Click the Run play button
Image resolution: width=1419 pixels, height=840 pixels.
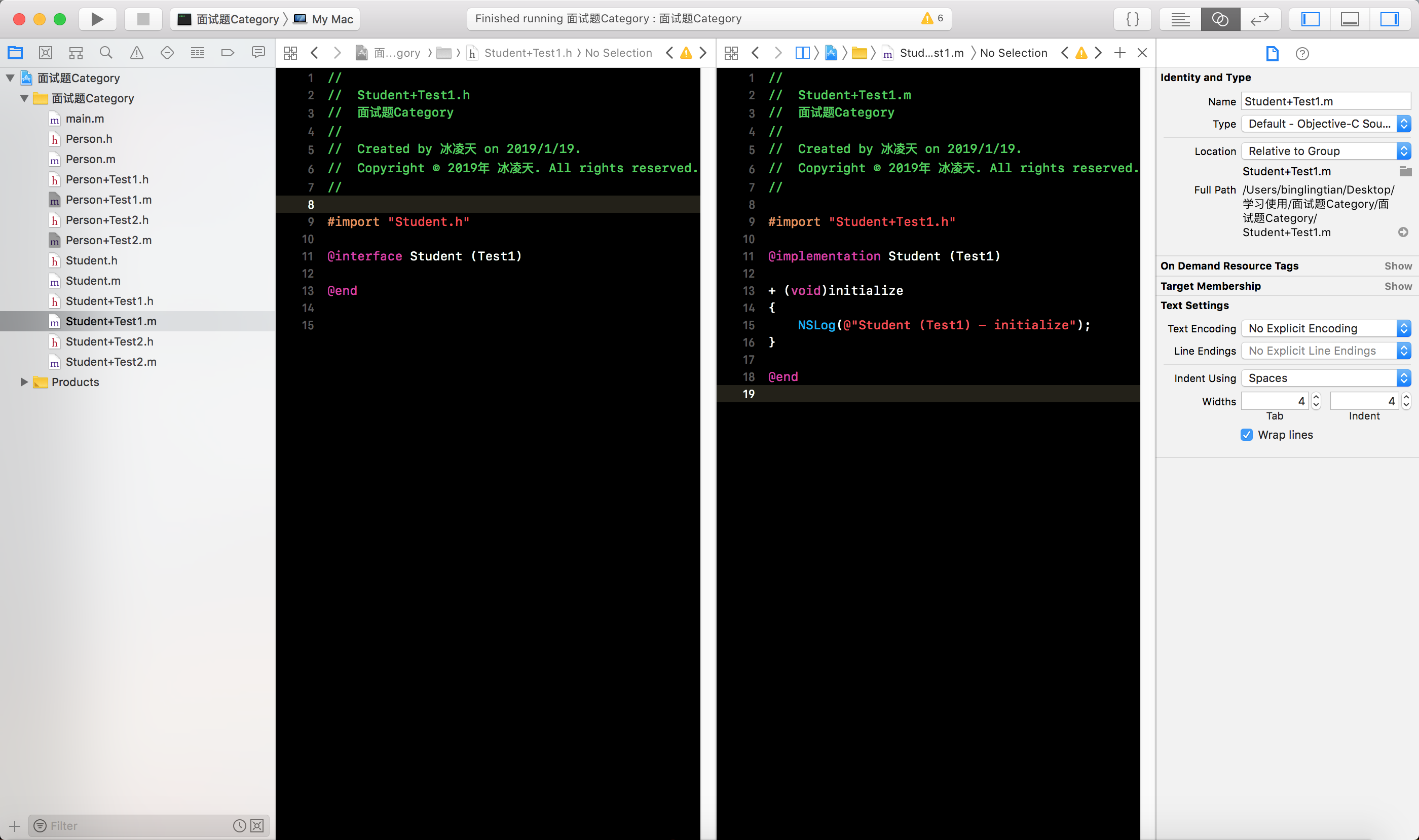(x=97, y=19)
